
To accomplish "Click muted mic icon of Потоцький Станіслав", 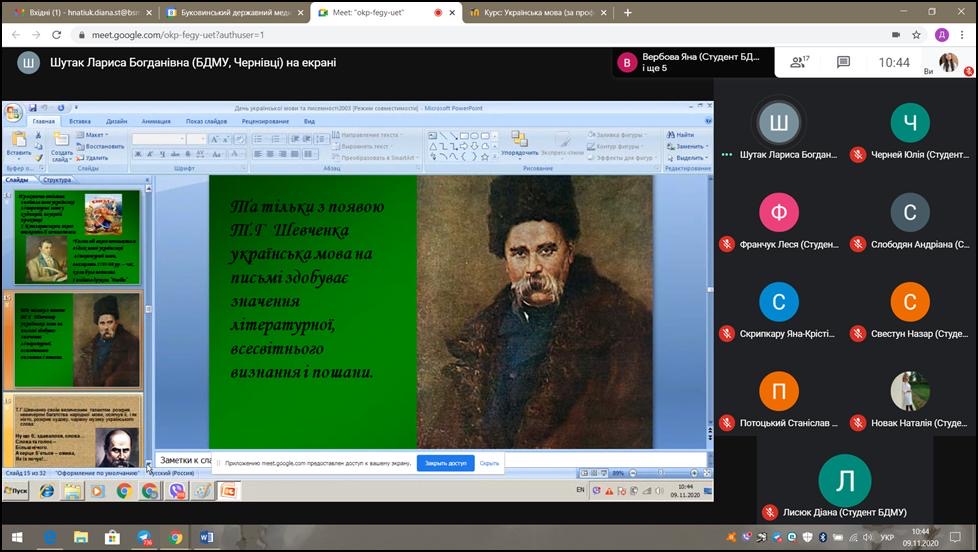I will [x=727, y=423].
